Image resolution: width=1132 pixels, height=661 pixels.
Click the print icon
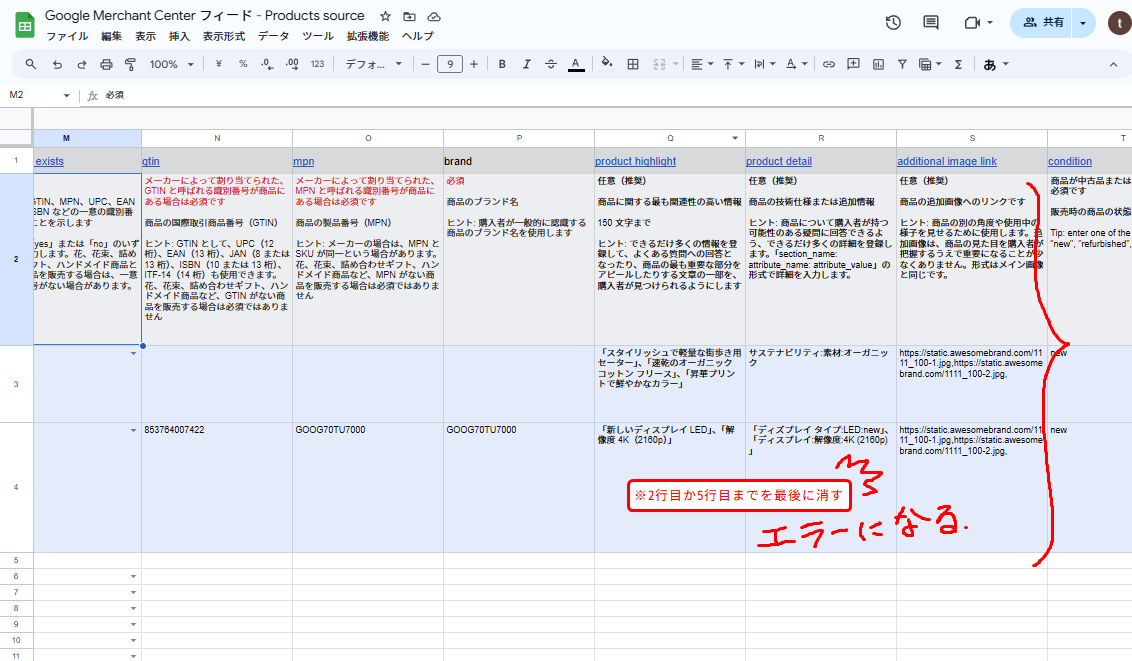click(x=106, y=64)
